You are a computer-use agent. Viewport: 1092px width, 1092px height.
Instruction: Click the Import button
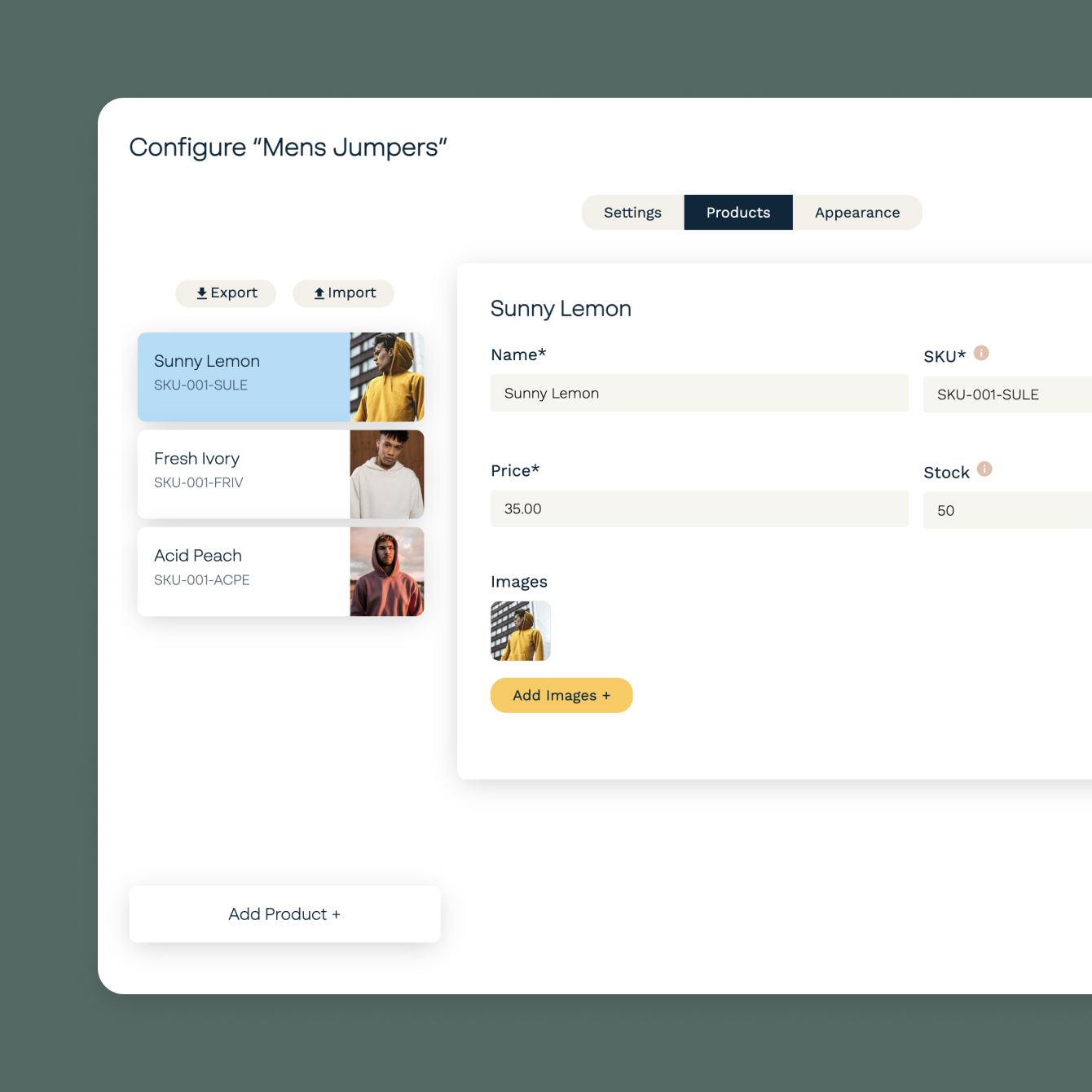click(x=343, y=293)
